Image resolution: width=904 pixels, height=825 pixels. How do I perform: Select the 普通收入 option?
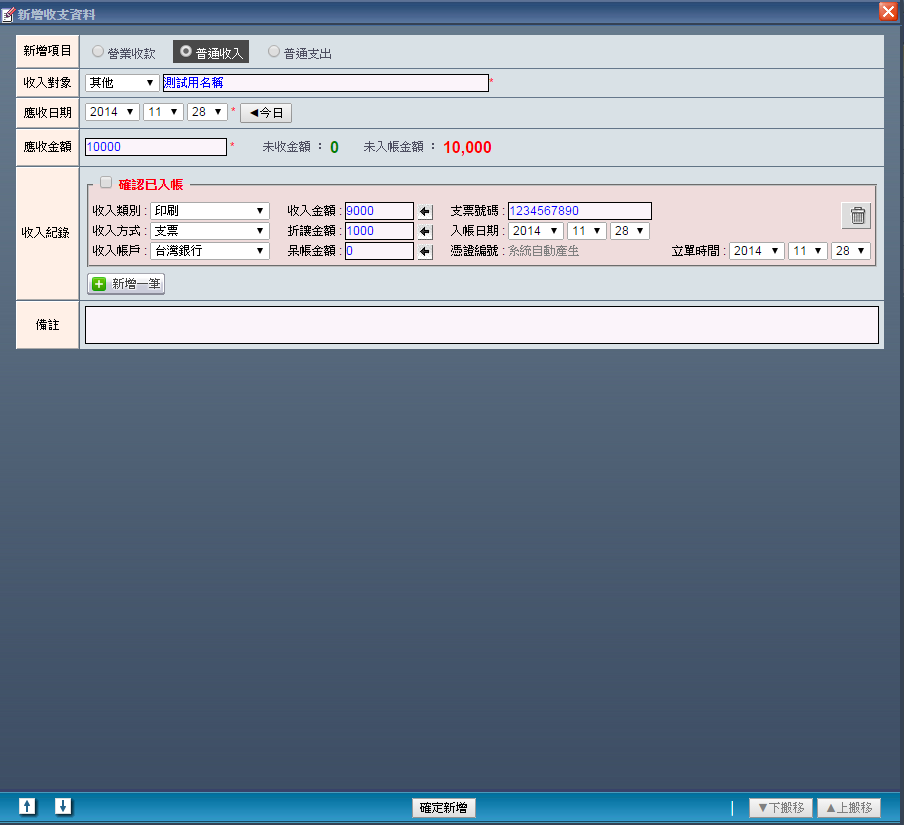click(x=211, y=52)
